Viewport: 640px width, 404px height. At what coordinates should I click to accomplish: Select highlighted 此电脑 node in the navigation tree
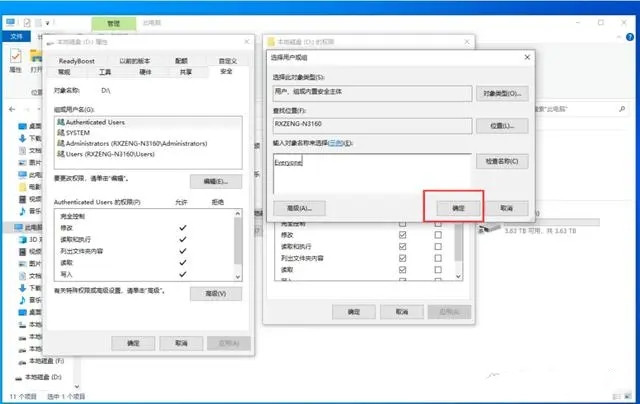[x=28, y=227]
